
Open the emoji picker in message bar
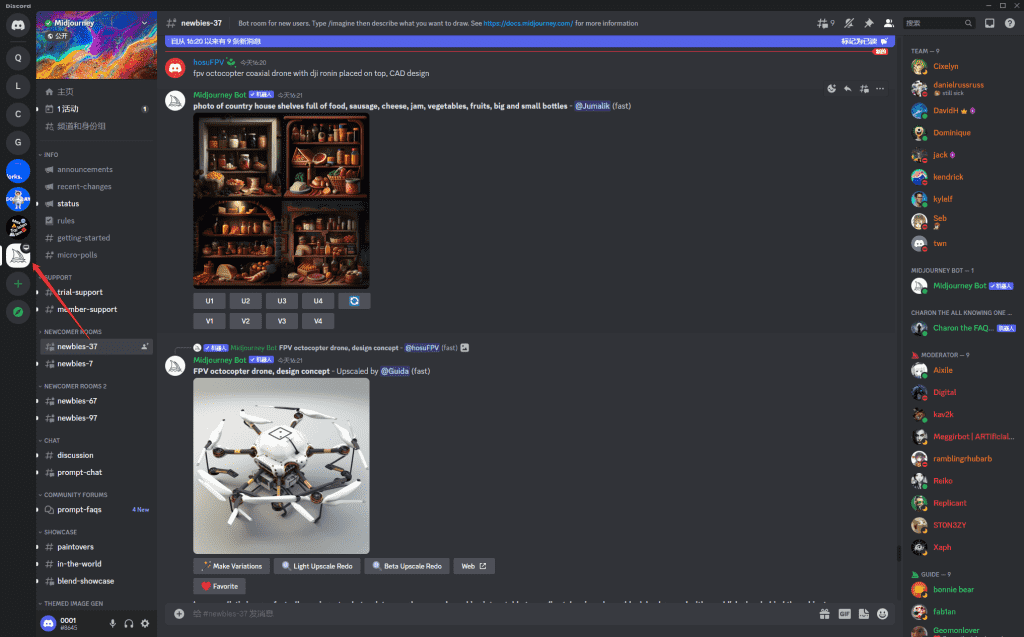pos(882,613)
